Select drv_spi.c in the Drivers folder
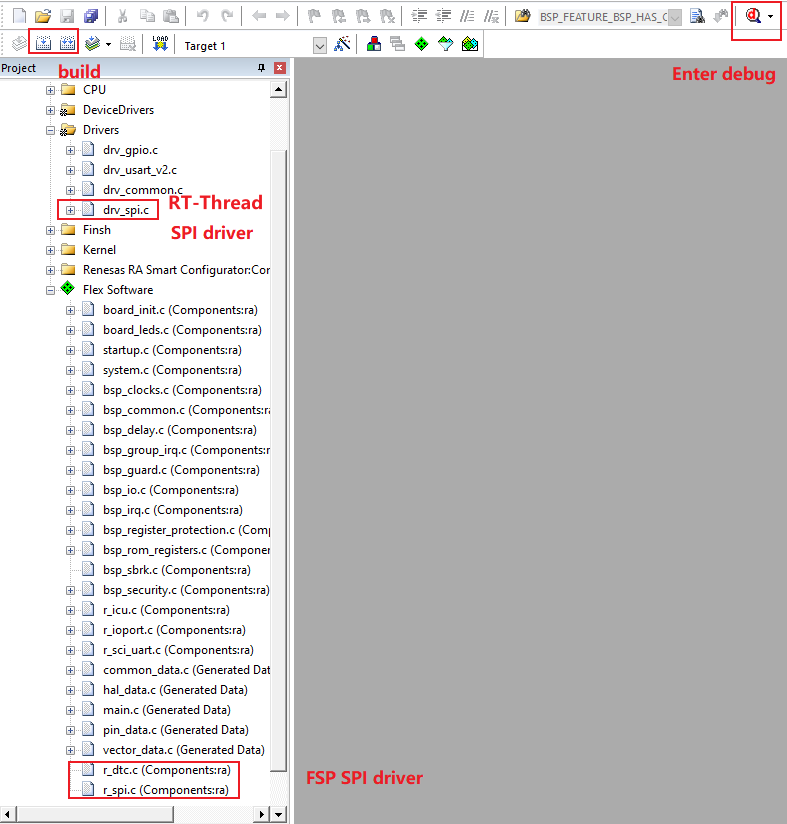 tap(125, 210)
